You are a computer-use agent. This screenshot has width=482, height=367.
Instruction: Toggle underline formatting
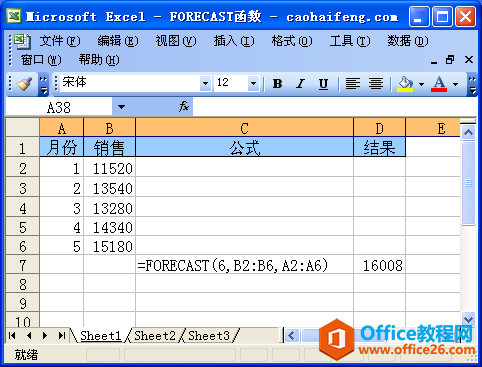pos(323,83)
